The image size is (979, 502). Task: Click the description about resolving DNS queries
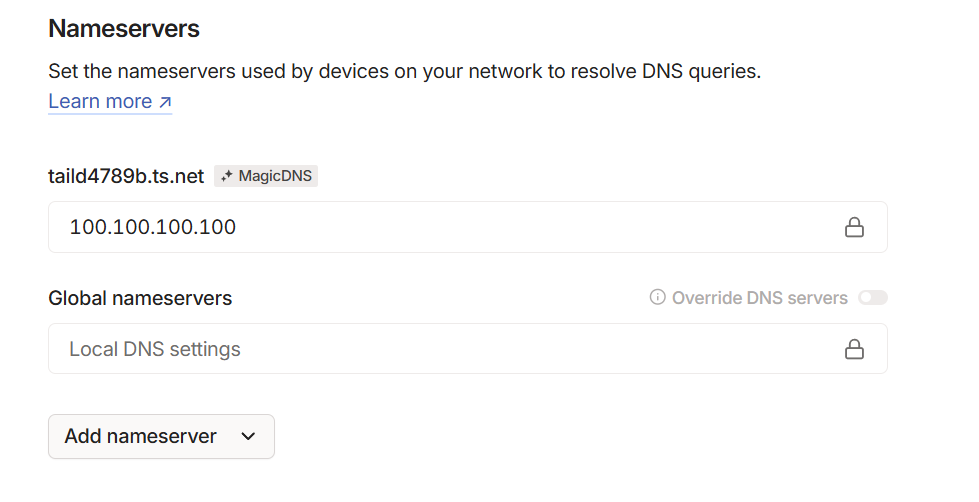coord(404,72)
